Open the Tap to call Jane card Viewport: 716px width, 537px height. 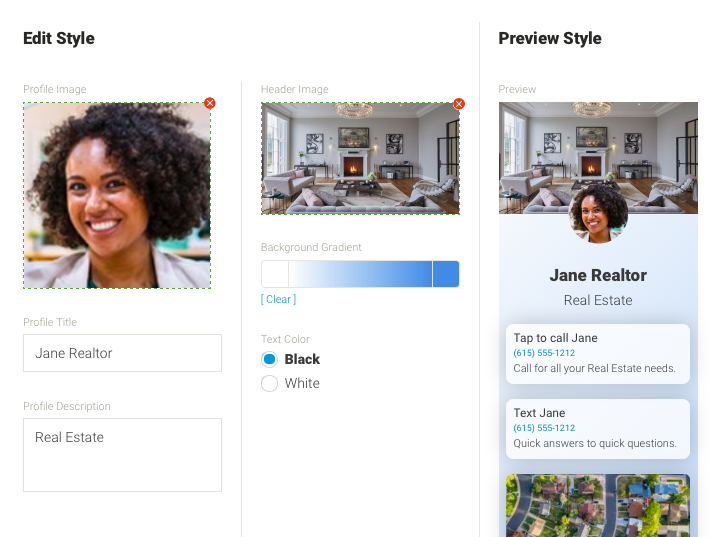(x=598, y=354)
